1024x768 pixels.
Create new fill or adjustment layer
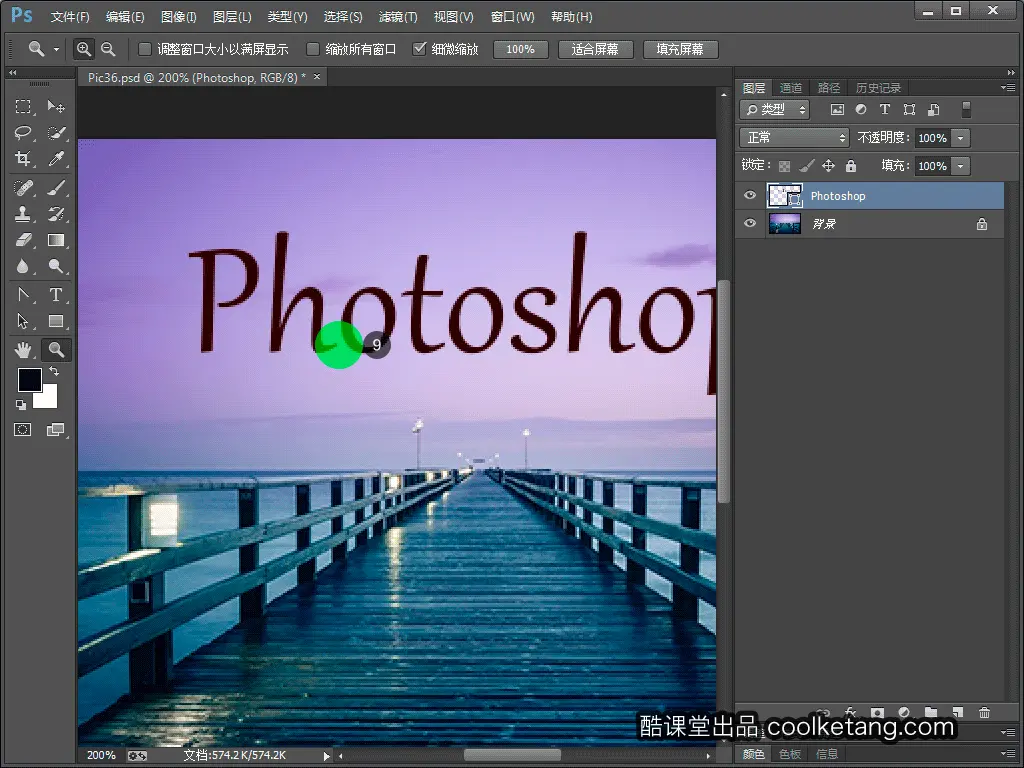tap(904, 712)
